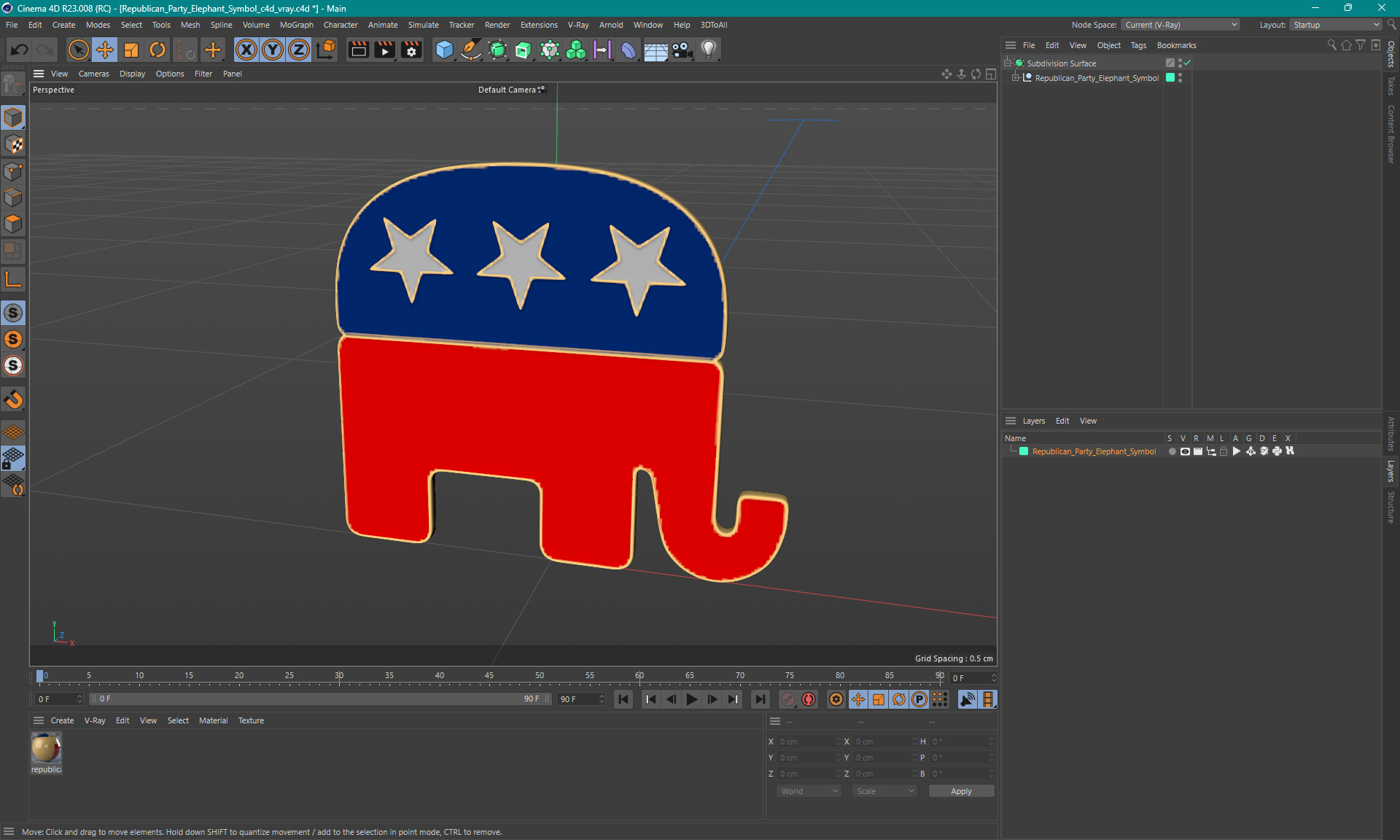The width and height of the screenshot is (1400, 840).
Task: Click the layer color swatch in Layers panel
Action: [1024, 451]
